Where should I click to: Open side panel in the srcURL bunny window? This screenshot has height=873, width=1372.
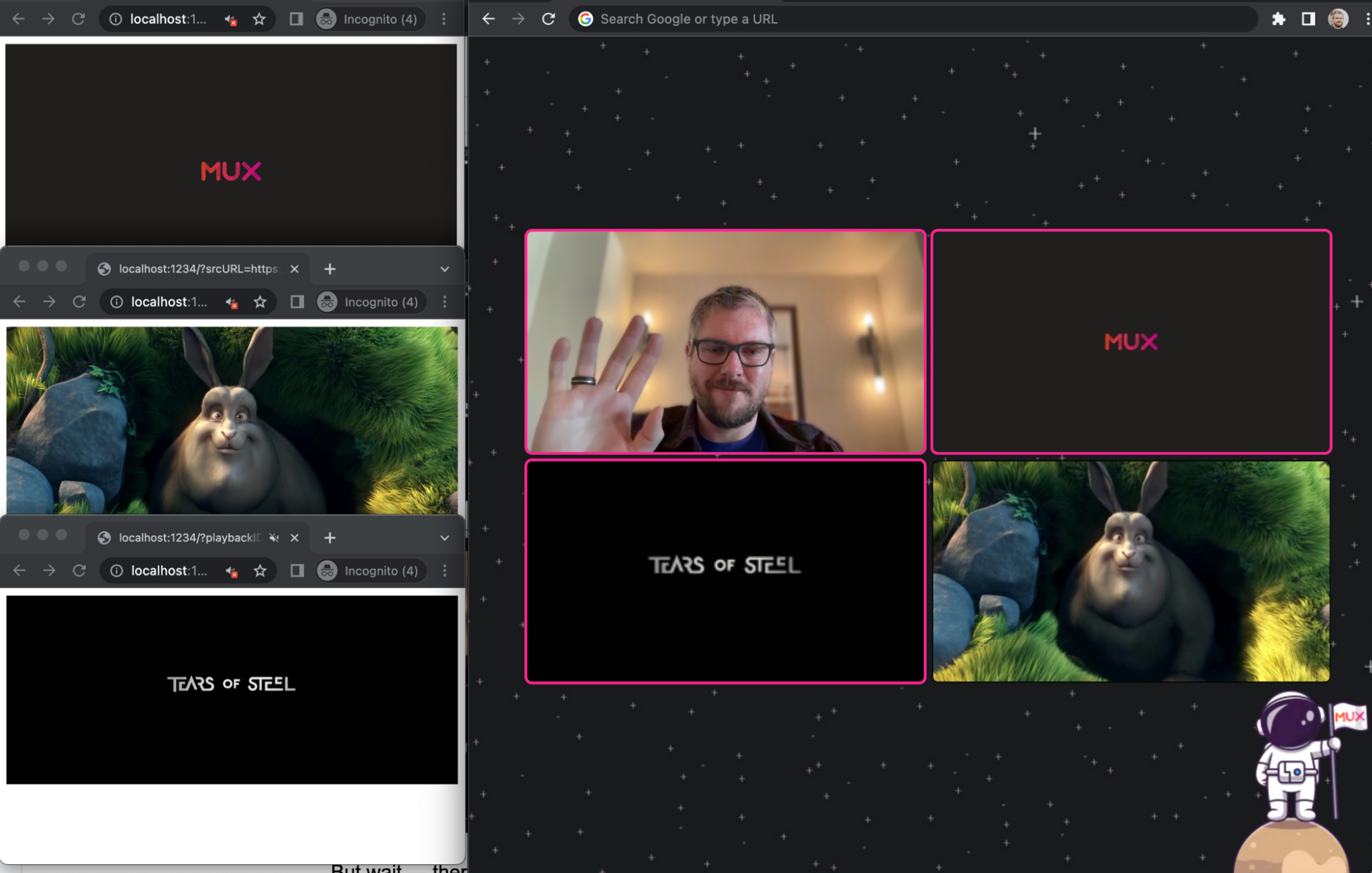click(297, 302)
